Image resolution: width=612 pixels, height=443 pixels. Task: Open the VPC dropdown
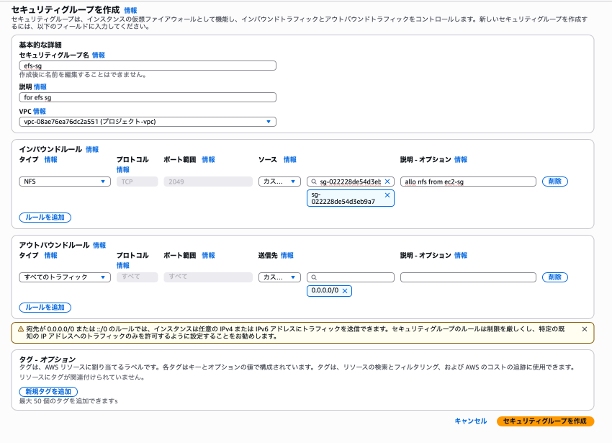148,122
